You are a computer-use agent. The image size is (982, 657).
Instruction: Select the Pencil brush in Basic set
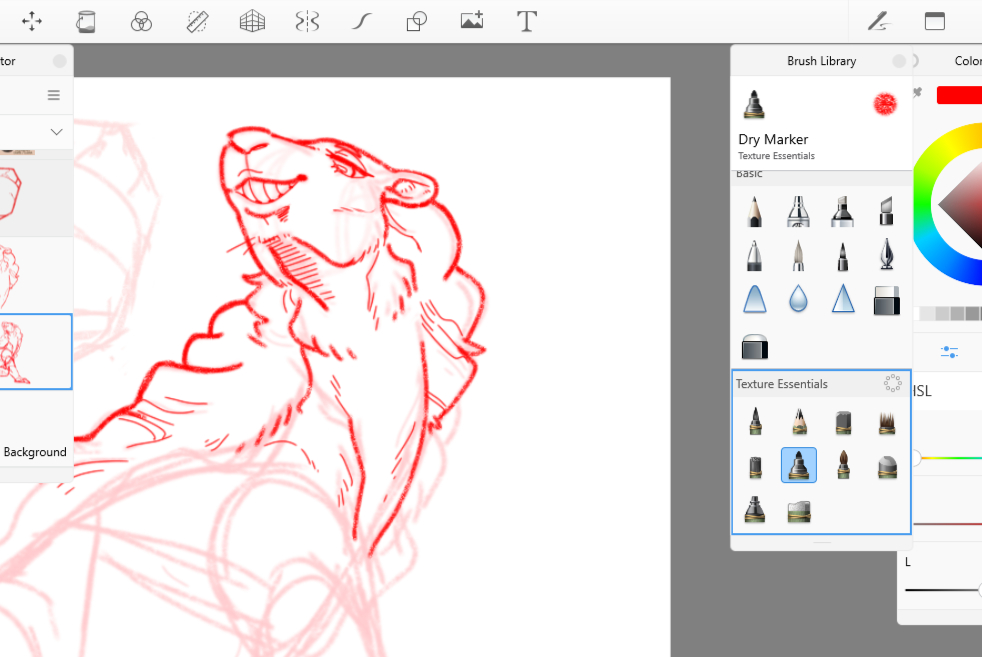(754, 211)
